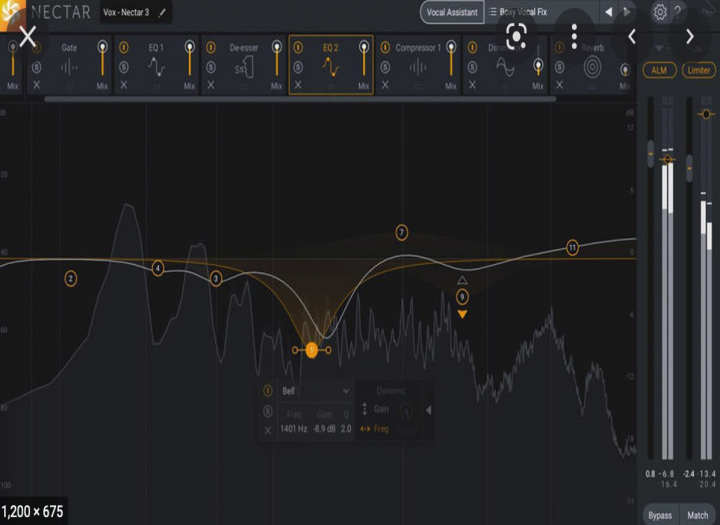Viewport: 720px width, 525px height.
Task: Click the Bypass button
Action: [x=660, y=515]
